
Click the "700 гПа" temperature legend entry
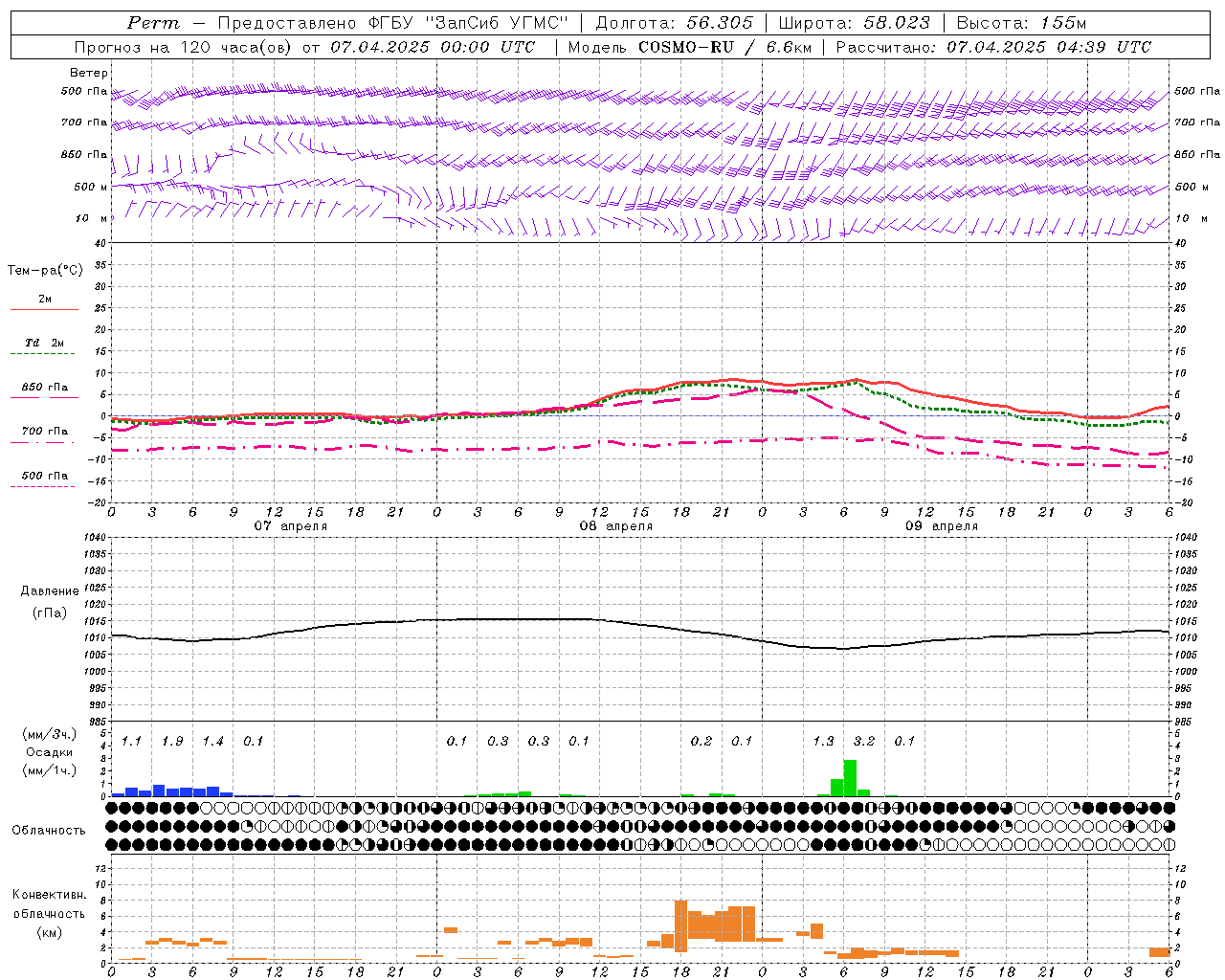click(44, 431)
